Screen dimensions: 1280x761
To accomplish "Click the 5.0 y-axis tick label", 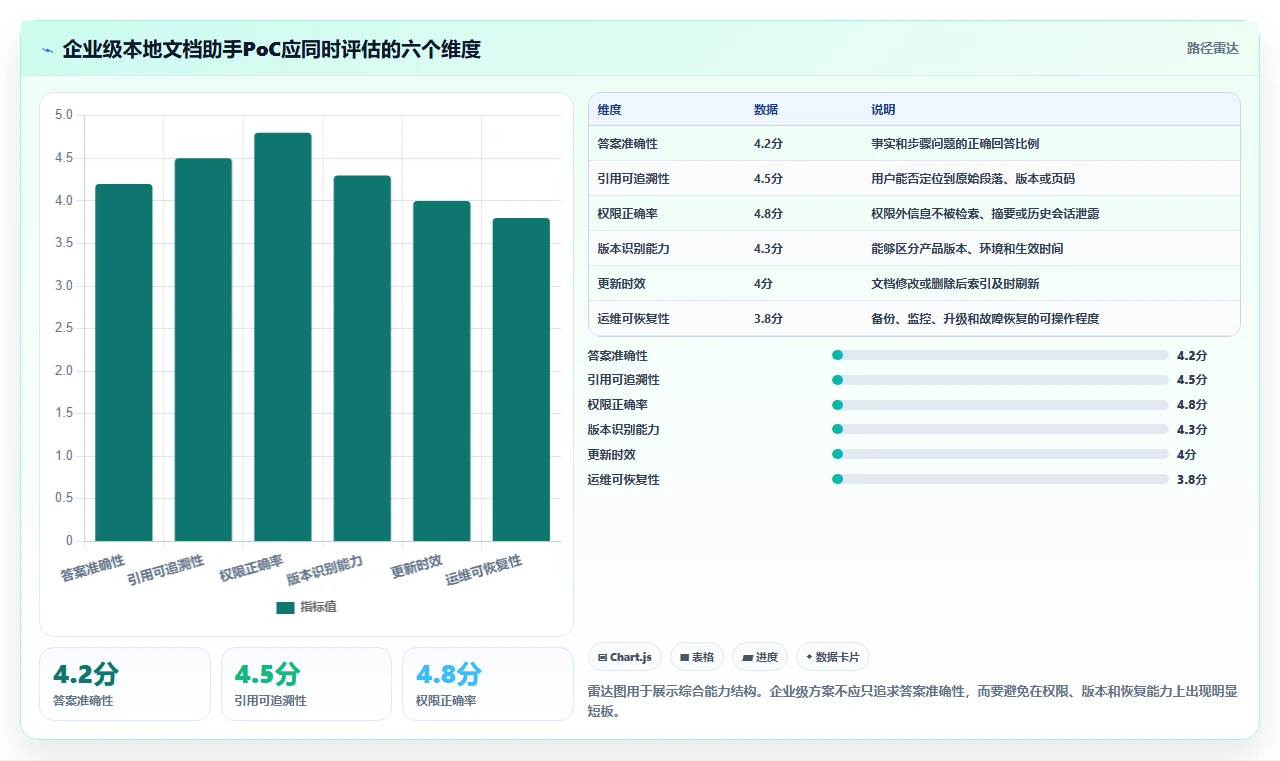I will [63, 115].
